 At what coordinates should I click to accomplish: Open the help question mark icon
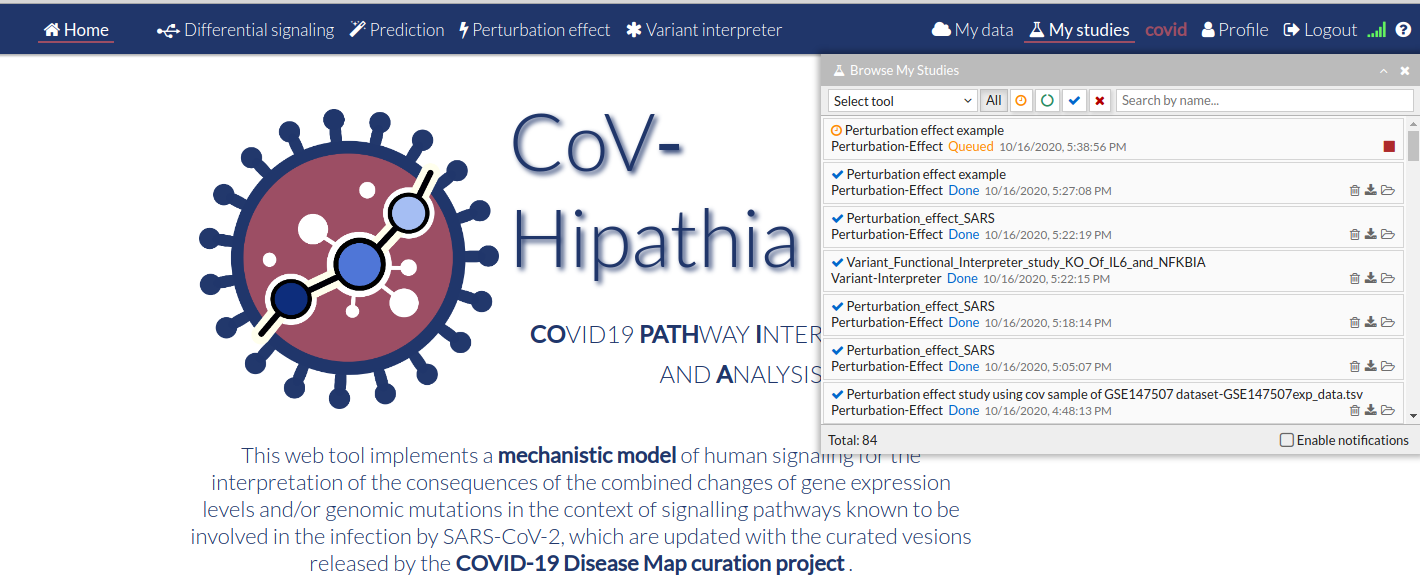[1403, 30]
